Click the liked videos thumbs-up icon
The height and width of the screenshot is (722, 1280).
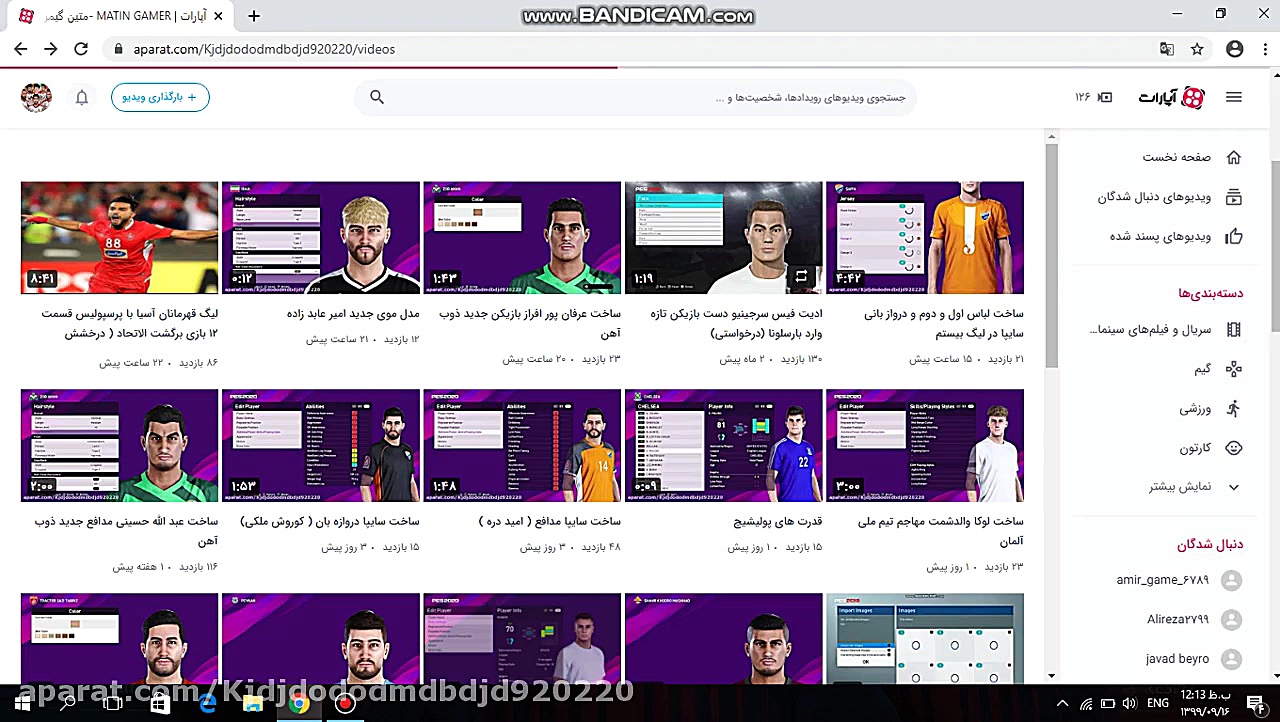pyautogui.click(x=1233, y=236)
